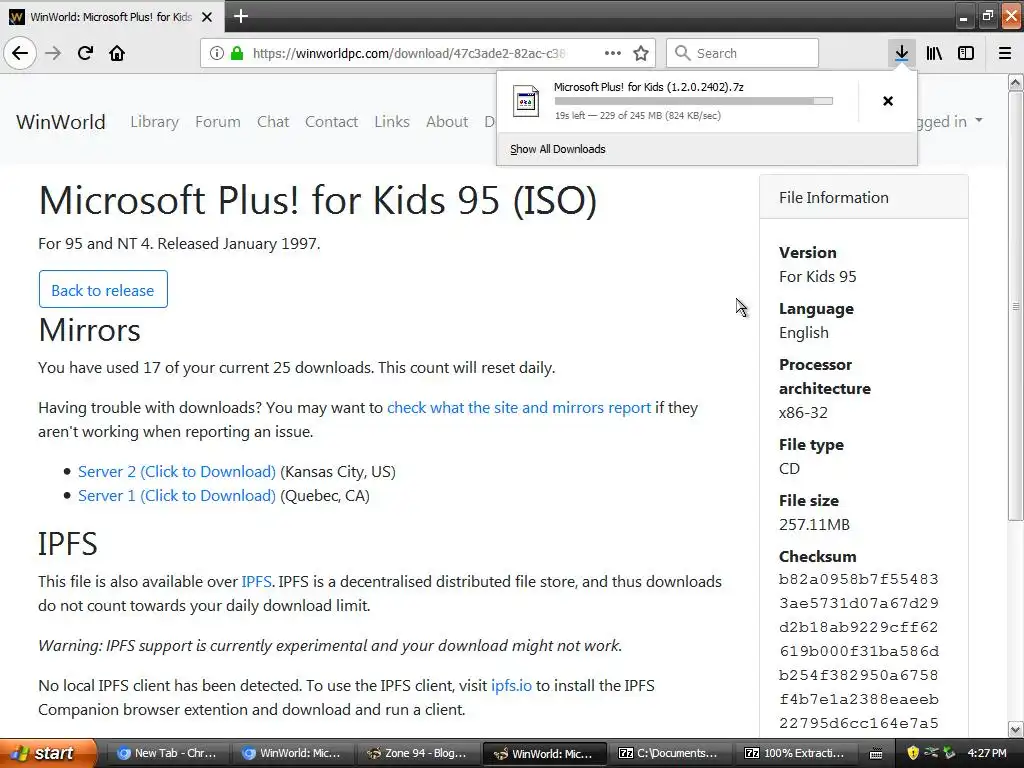
Task: Reload the current page
Action: [85, 53]
